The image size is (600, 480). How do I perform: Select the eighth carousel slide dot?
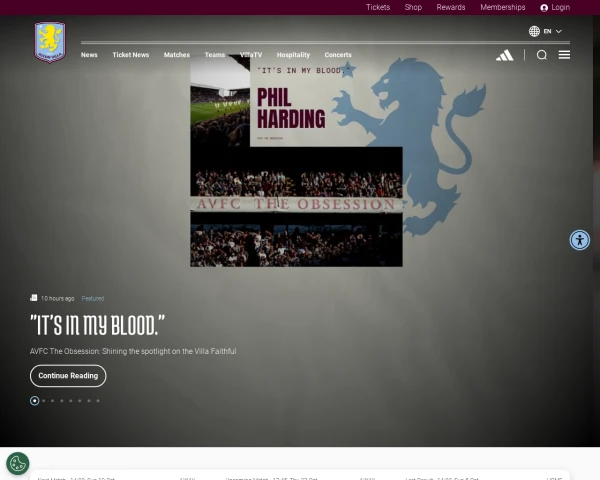[98, 401]
